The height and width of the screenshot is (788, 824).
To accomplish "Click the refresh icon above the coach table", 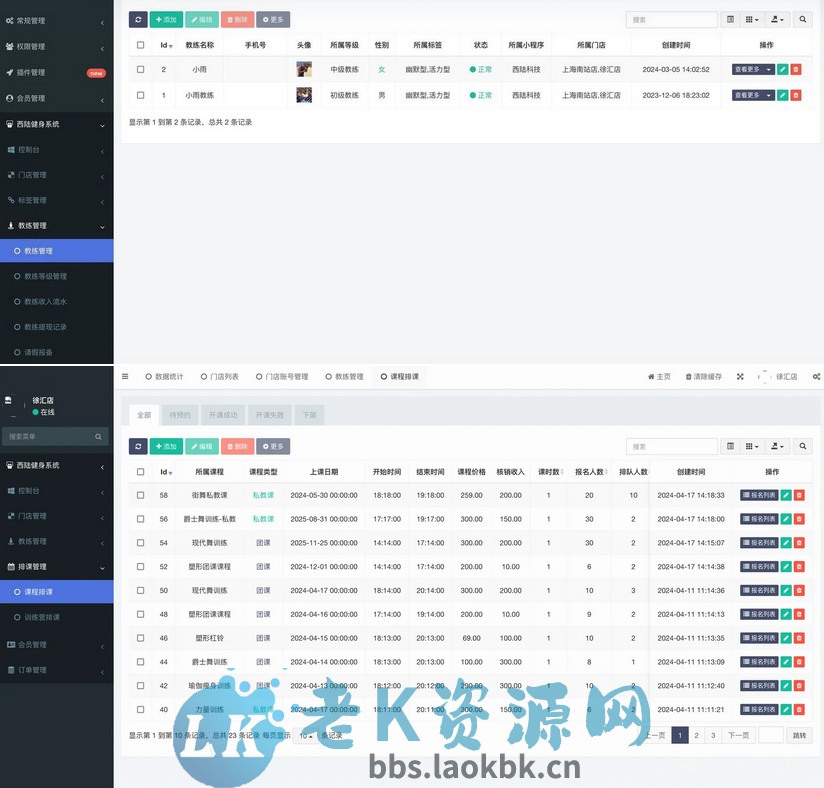I will pyautogui.click(x=137, y=18).
